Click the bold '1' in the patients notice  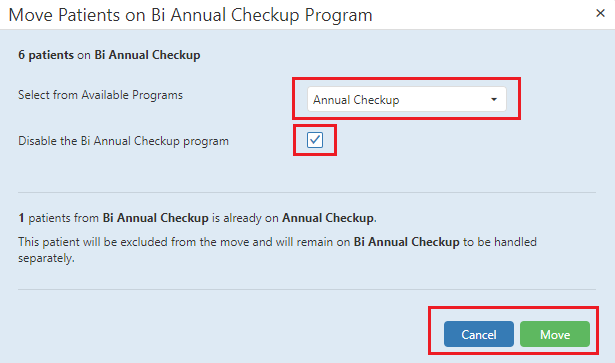[x=21, y=218]
